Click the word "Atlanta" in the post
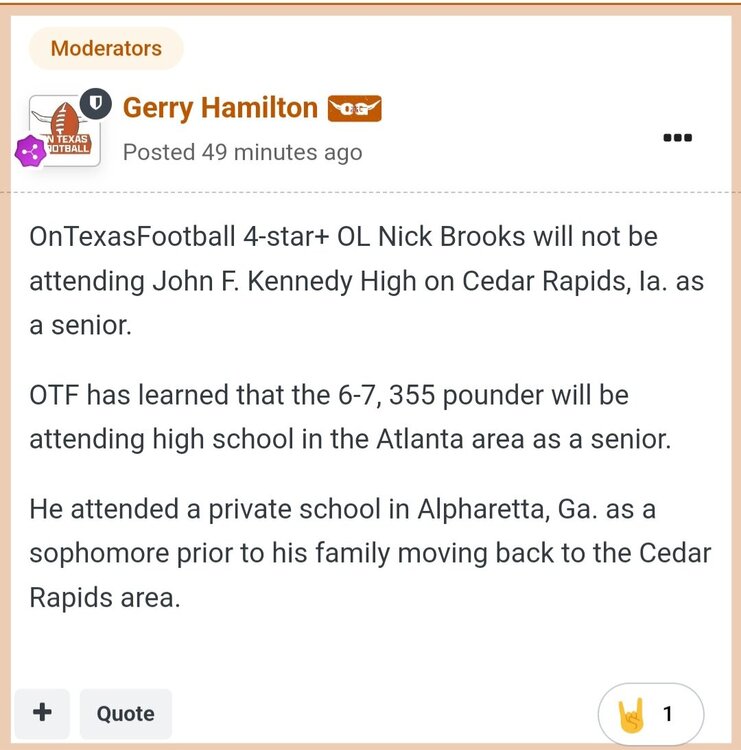 point(407,438)
